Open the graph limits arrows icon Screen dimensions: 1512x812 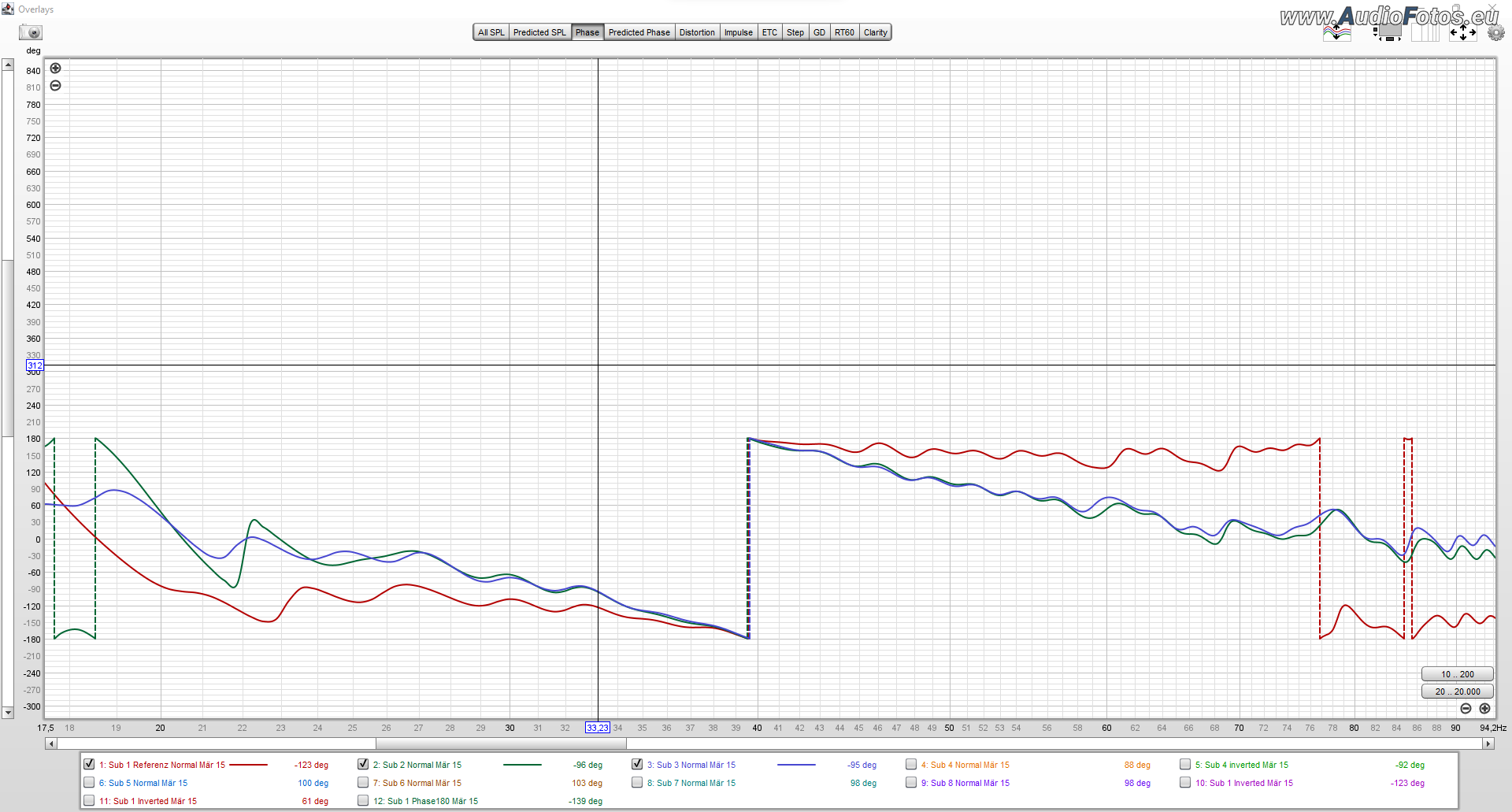[1463, 32]
